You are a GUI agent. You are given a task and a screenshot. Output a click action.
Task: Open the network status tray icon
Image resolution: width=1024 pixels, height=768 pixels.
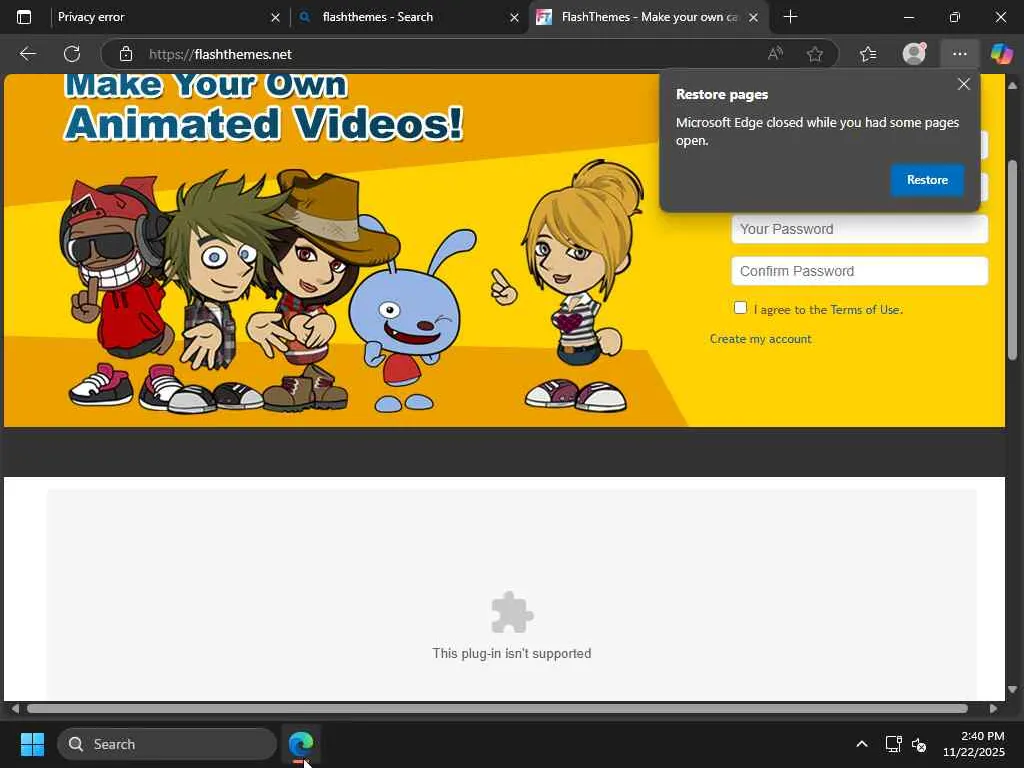pos(893,744)
